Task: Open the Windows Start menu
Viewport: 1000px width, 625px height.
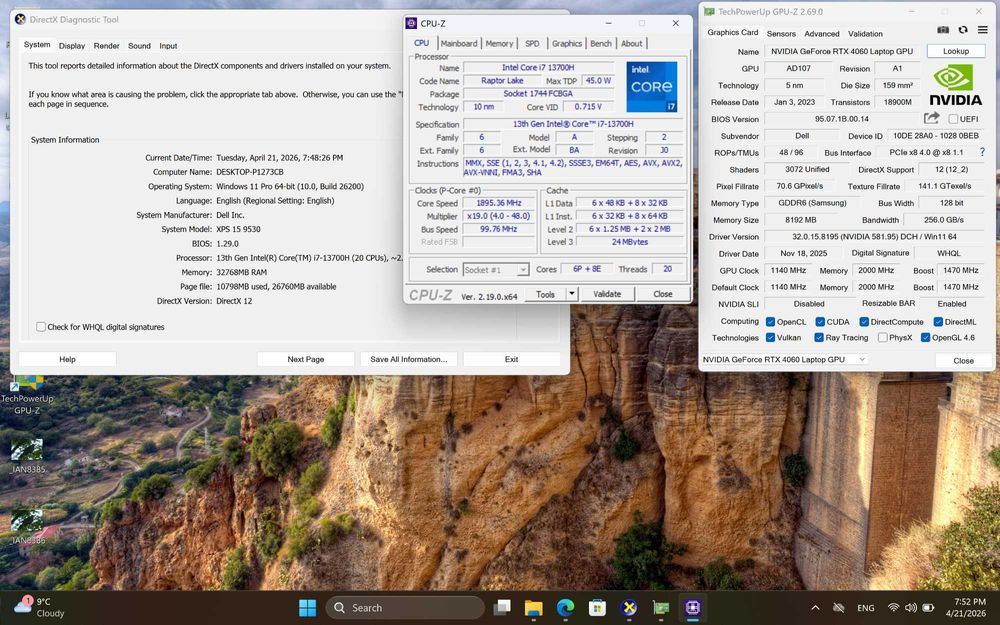Action: coord(307,608)
